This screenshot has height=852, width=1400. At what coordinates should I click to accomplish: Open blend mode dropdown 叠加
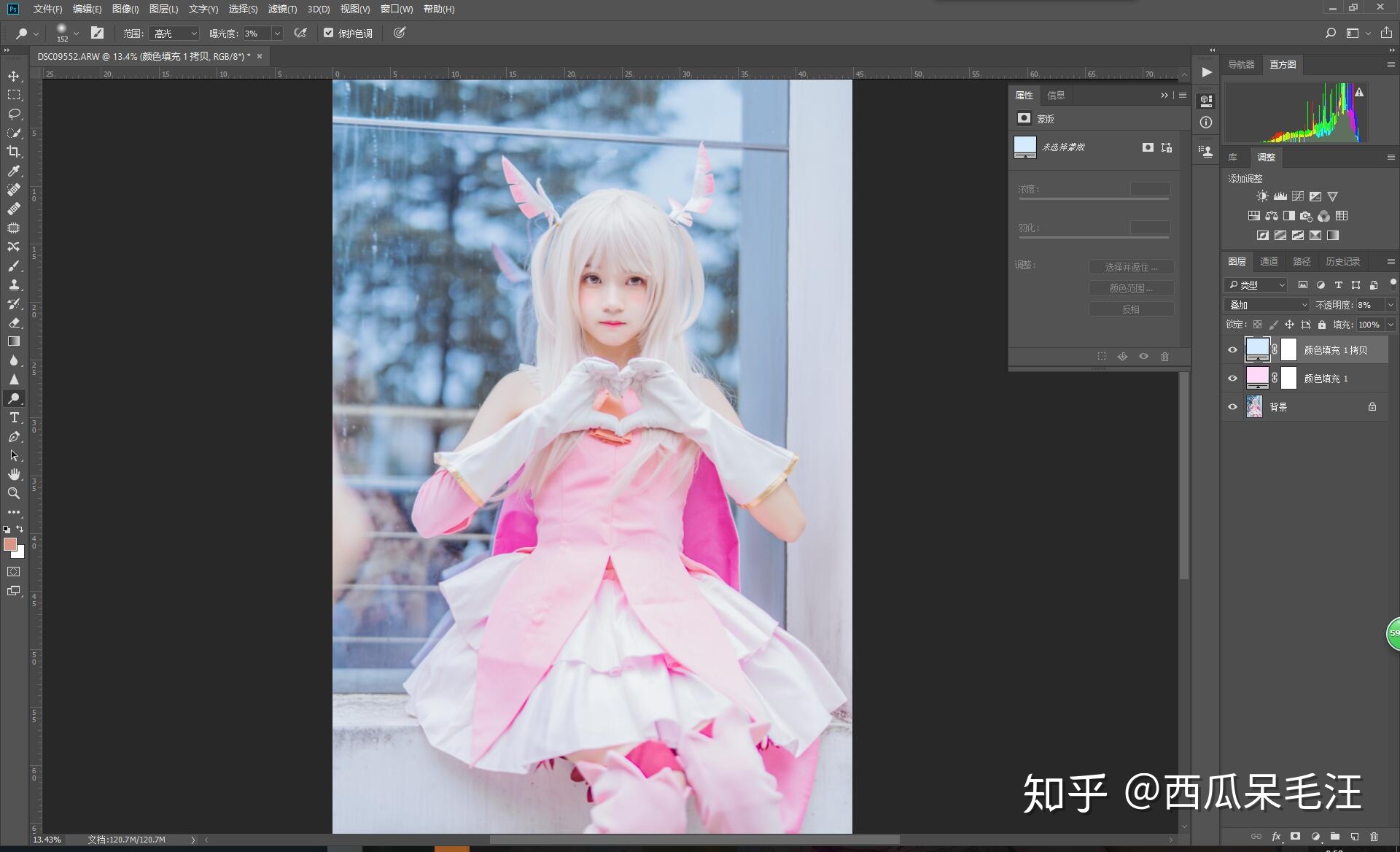coord(1267,305)
